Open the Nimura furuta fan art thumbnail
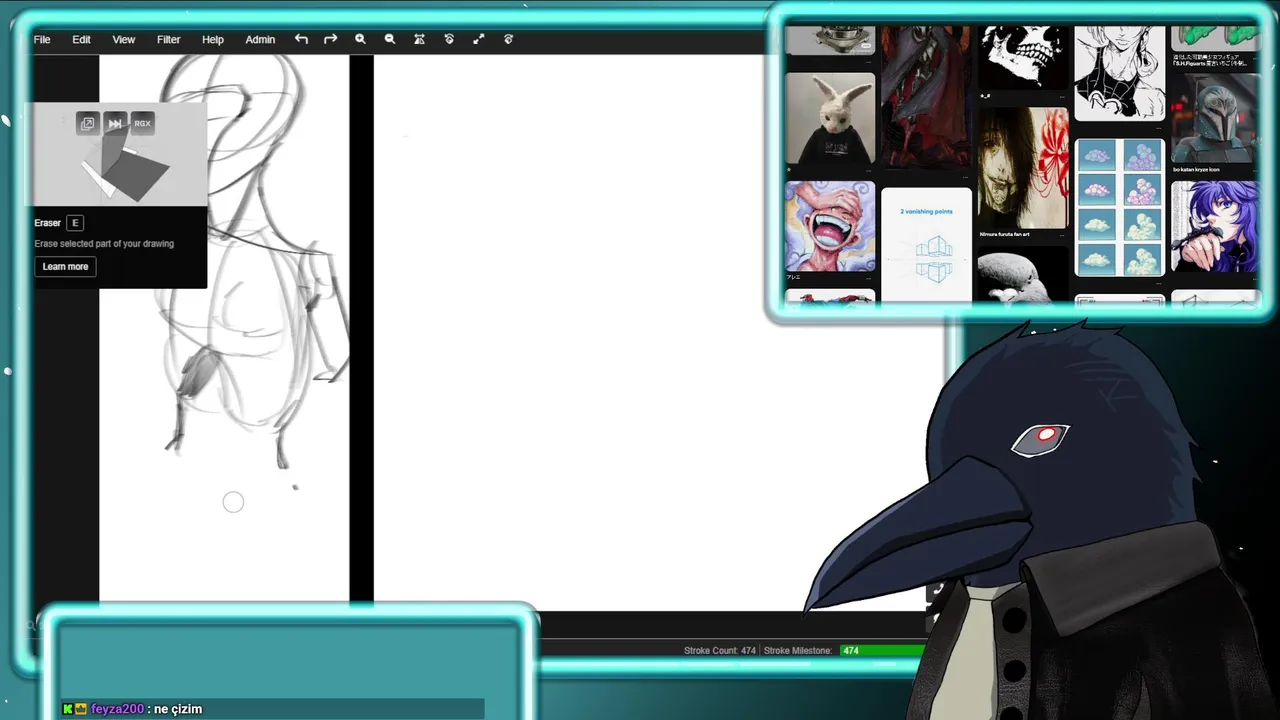Viewport: 1280px width, 720px height. [x=1022, y=168]
